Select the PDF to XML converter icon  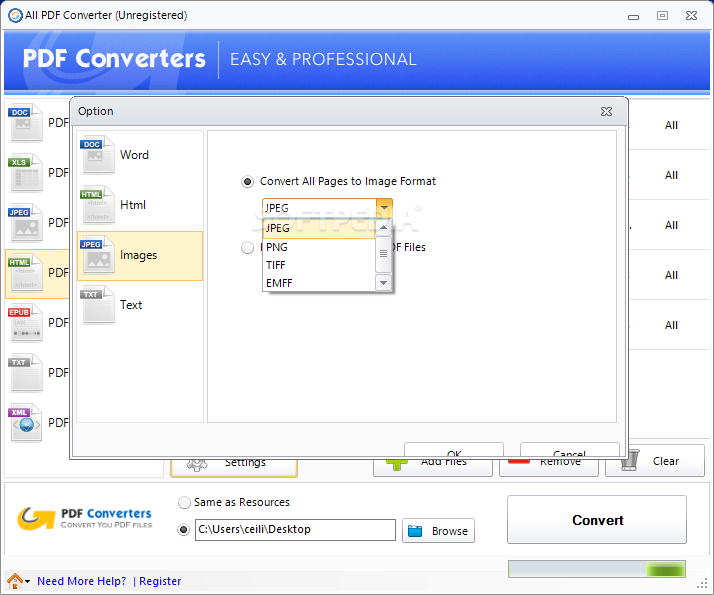pyautogui.click(x=26, y=423)
